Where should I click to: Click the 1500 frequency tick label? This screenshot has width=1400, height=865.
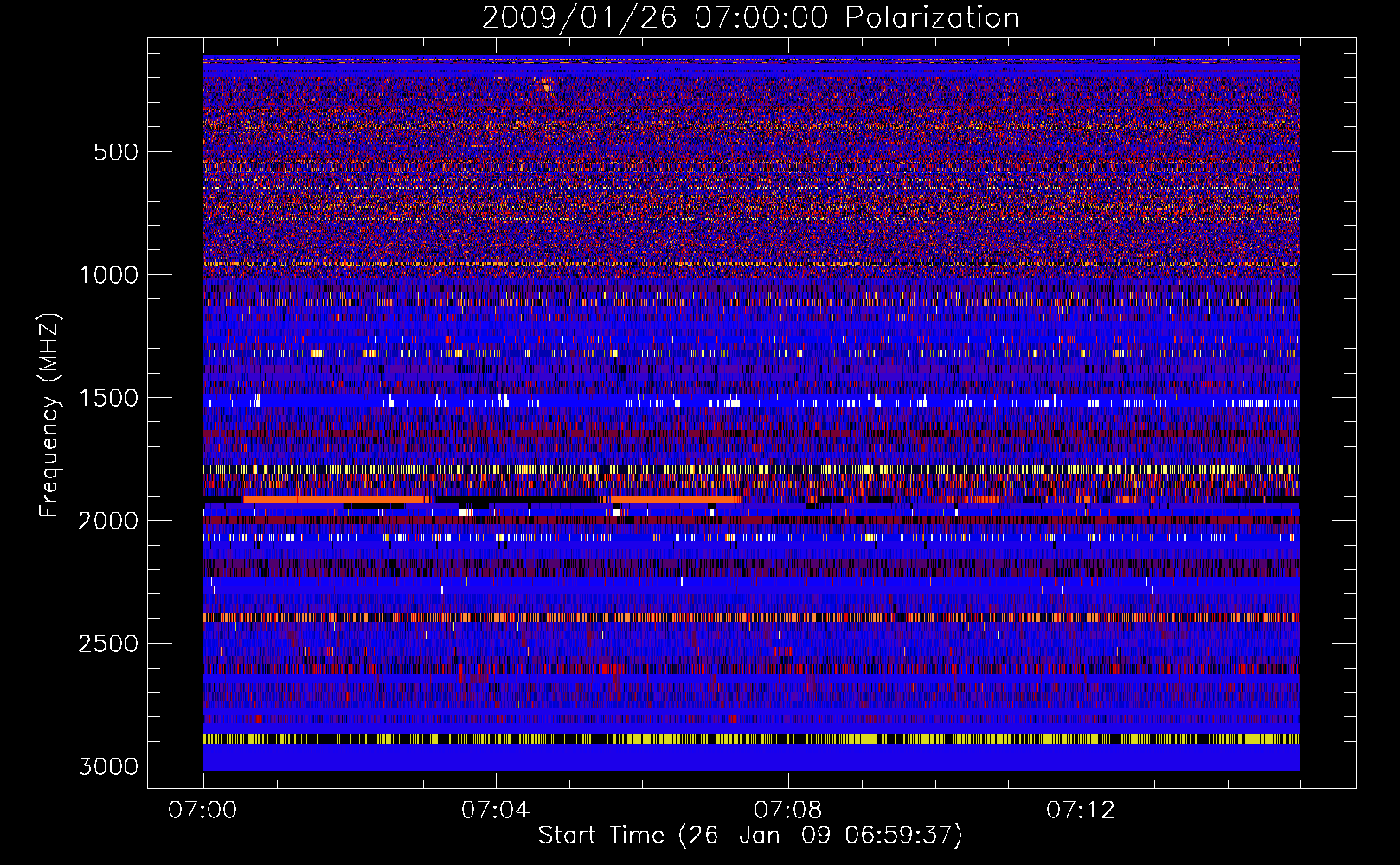109,398
